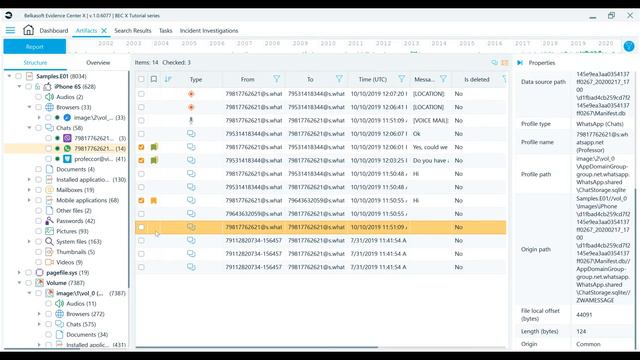Switch to Search Results tab
The height and width of the screenshot is (360, 640).
tap(133, 31)
